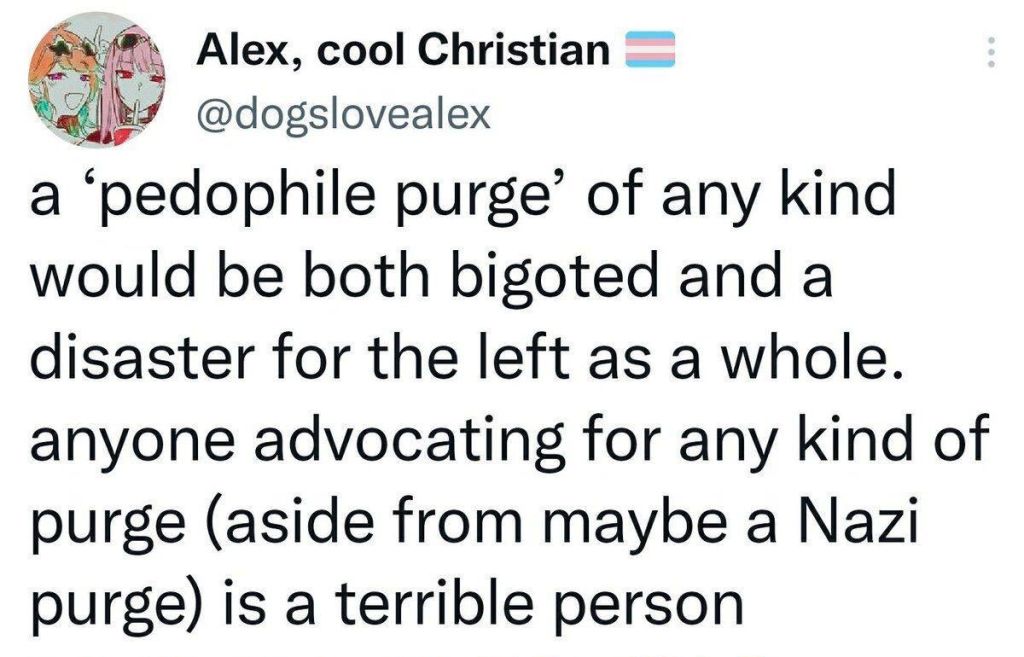Click the anime profile avatar picture
The image size is (1024, 657).
(x=97, y=80)
